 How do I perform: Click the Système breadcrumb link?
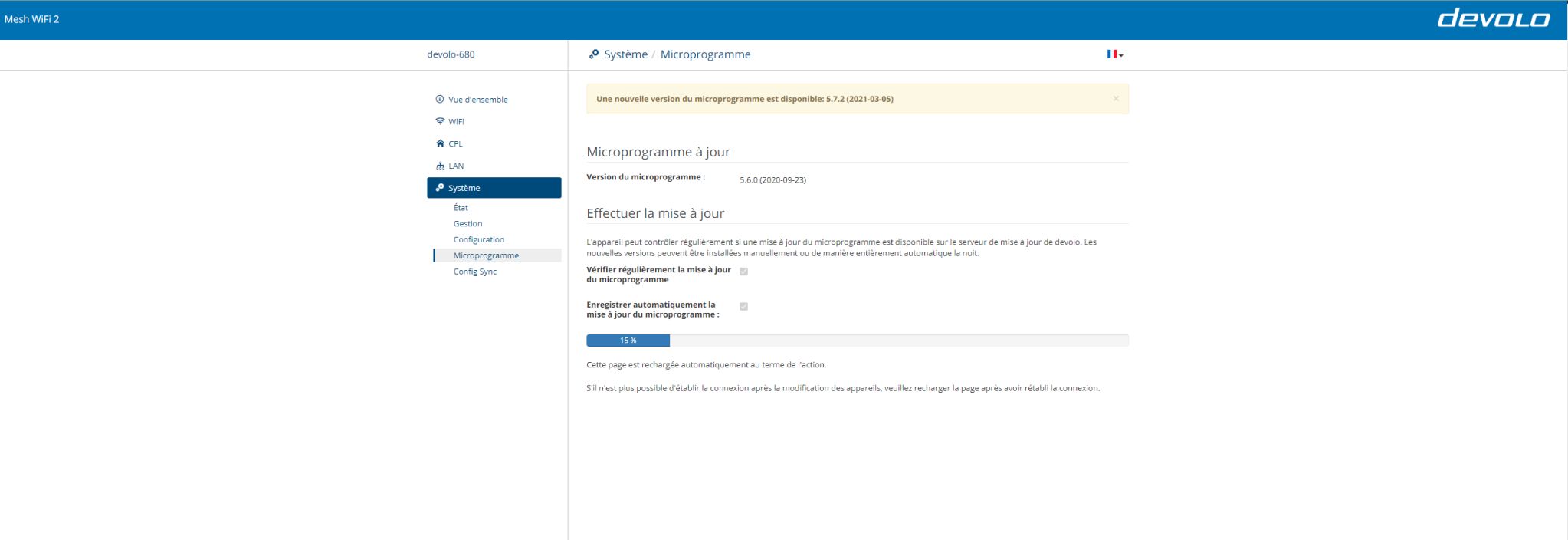coord(625,54)
